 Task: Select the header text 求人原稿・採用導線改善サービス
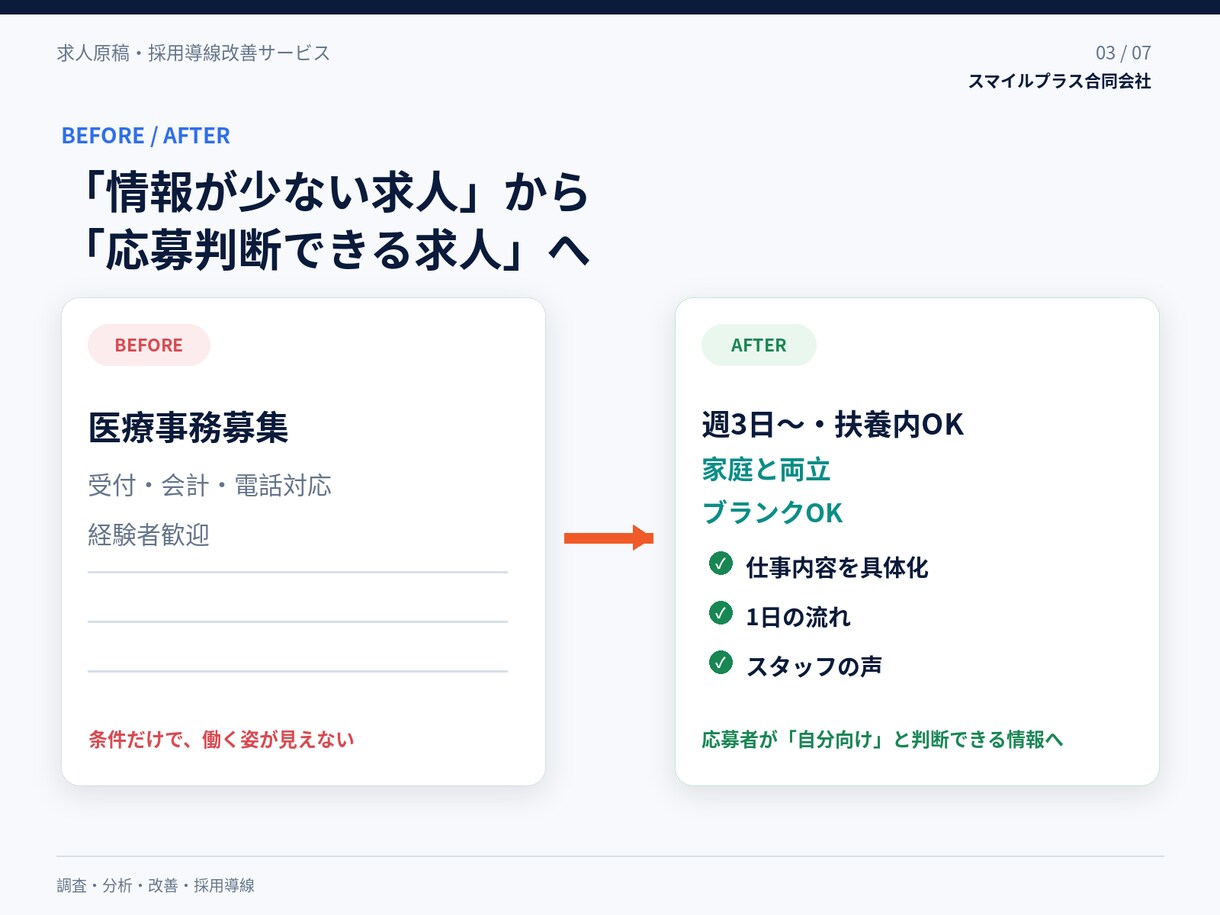coord(194,53)
